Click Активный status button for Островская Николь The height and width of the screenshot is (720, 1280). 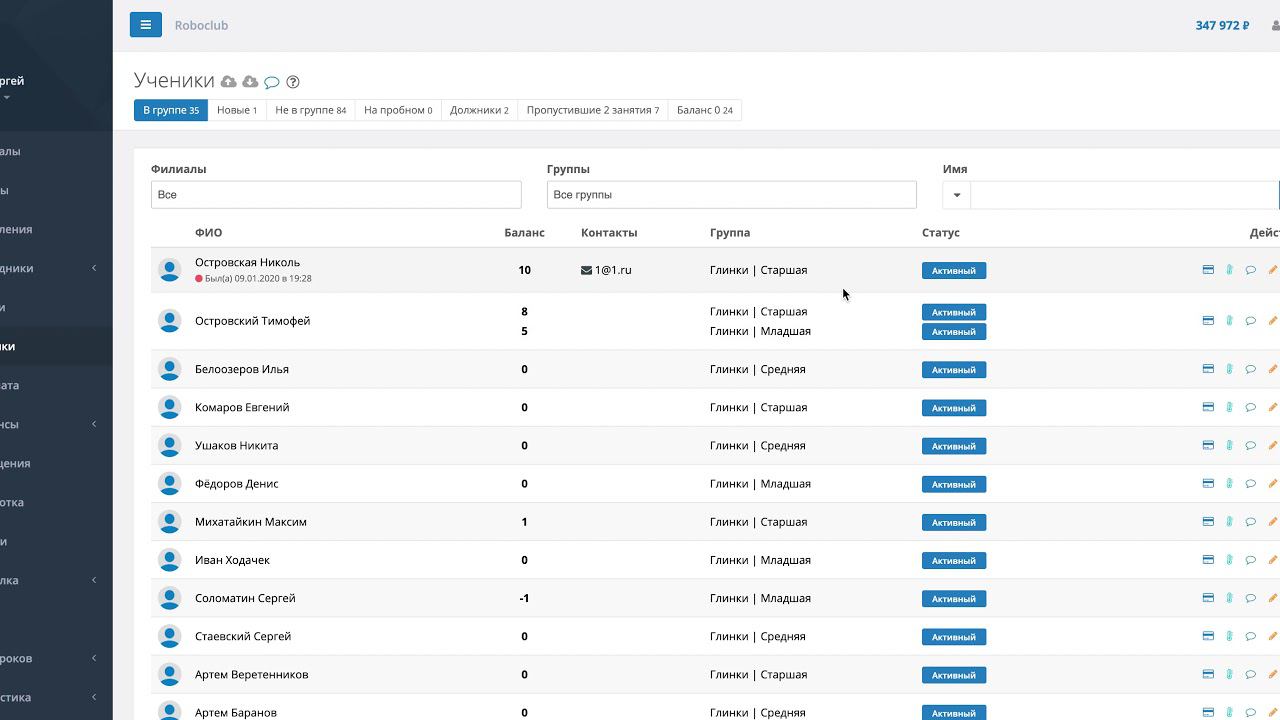pyautogui.click(x=954, y=270)
